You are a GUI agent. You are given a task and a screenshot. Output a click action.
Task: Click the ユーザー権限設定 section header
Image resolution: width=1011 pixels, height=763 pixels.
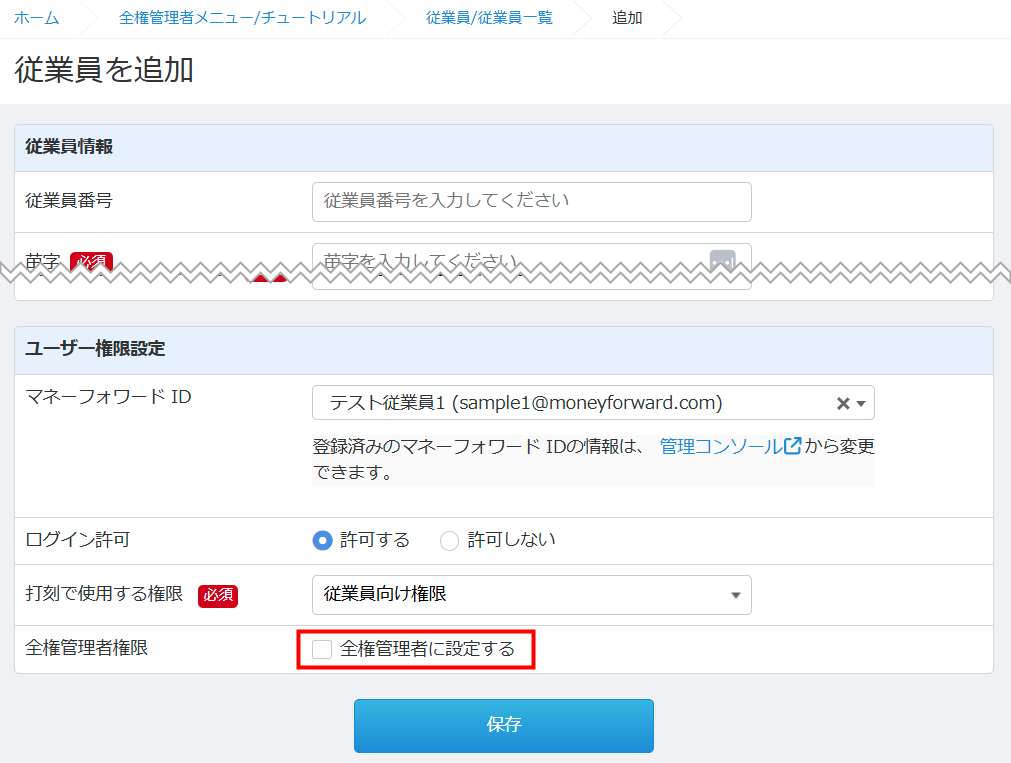[96, 349]
